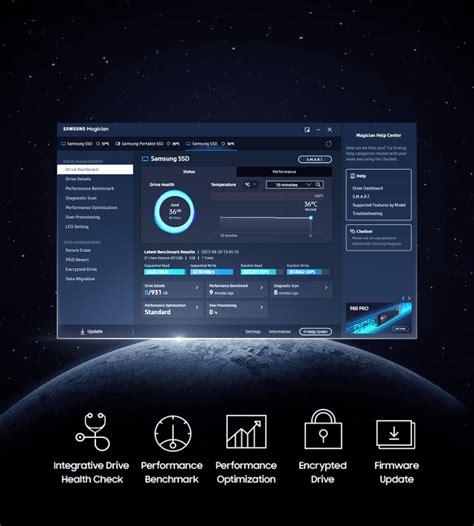Open Performance Optimization in the sidebar
The image size is (474, 526).
pyautogui.click(x=91, y=208)
